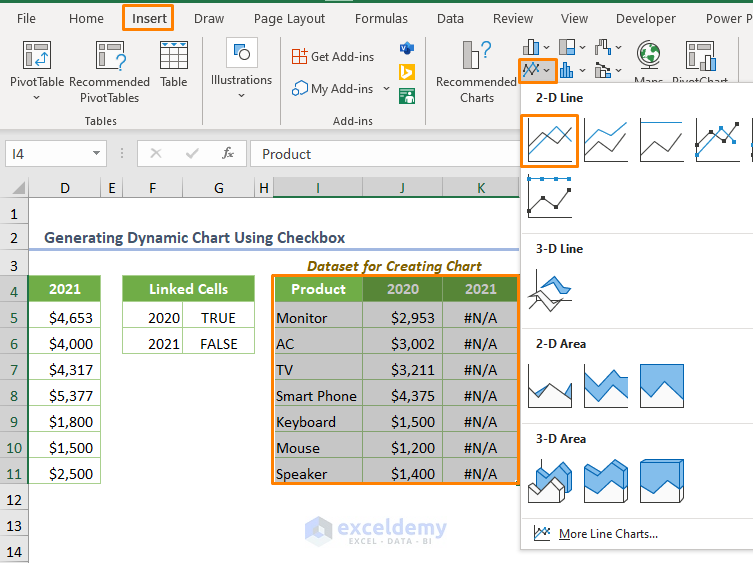
Task: Select column G header
Action: click(x=219, y=188)
